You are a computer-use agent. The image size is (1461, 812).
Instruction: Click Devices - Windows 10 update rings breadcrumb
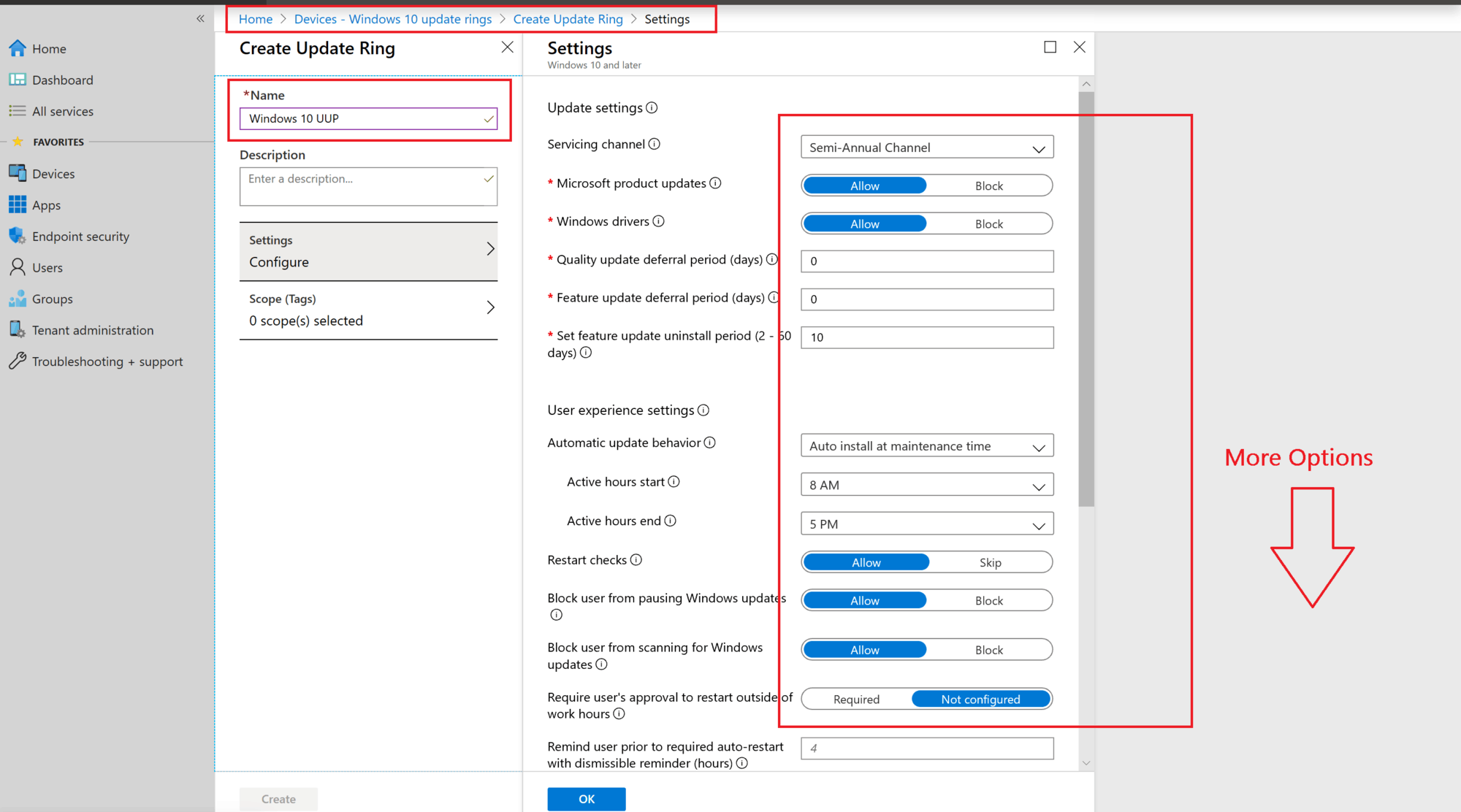click(x=393, y=19)
